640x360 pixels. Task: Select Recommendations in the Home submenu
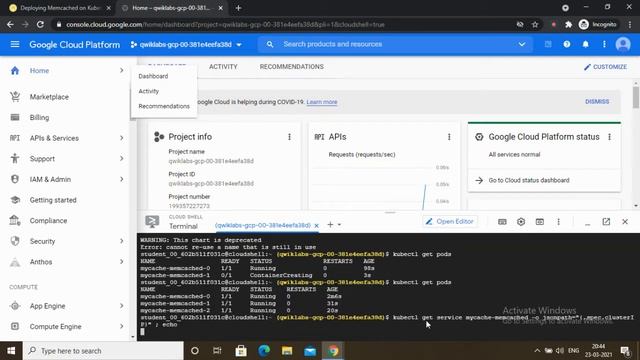[164, 106]
